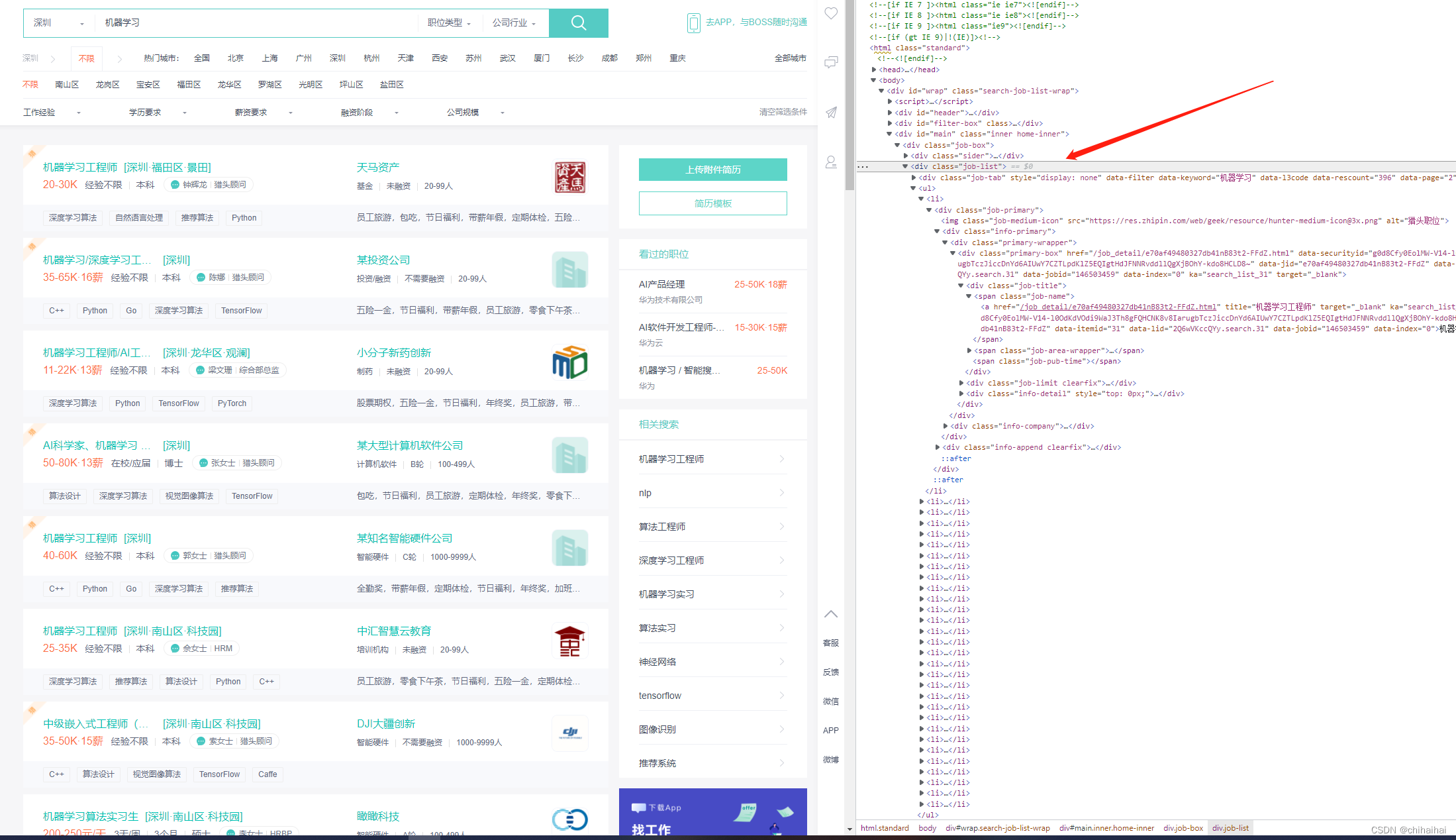Image resolution: width=1456 pixels, height=840 pixels.
Task: Click the 机器学习 search keyword field
Action: tap(257, 23)
